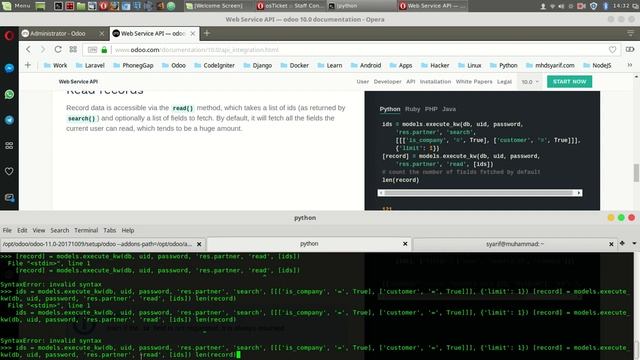Open the Developer docs link
640x360 pixels.
pyautogui.click(x=387, y=82)
